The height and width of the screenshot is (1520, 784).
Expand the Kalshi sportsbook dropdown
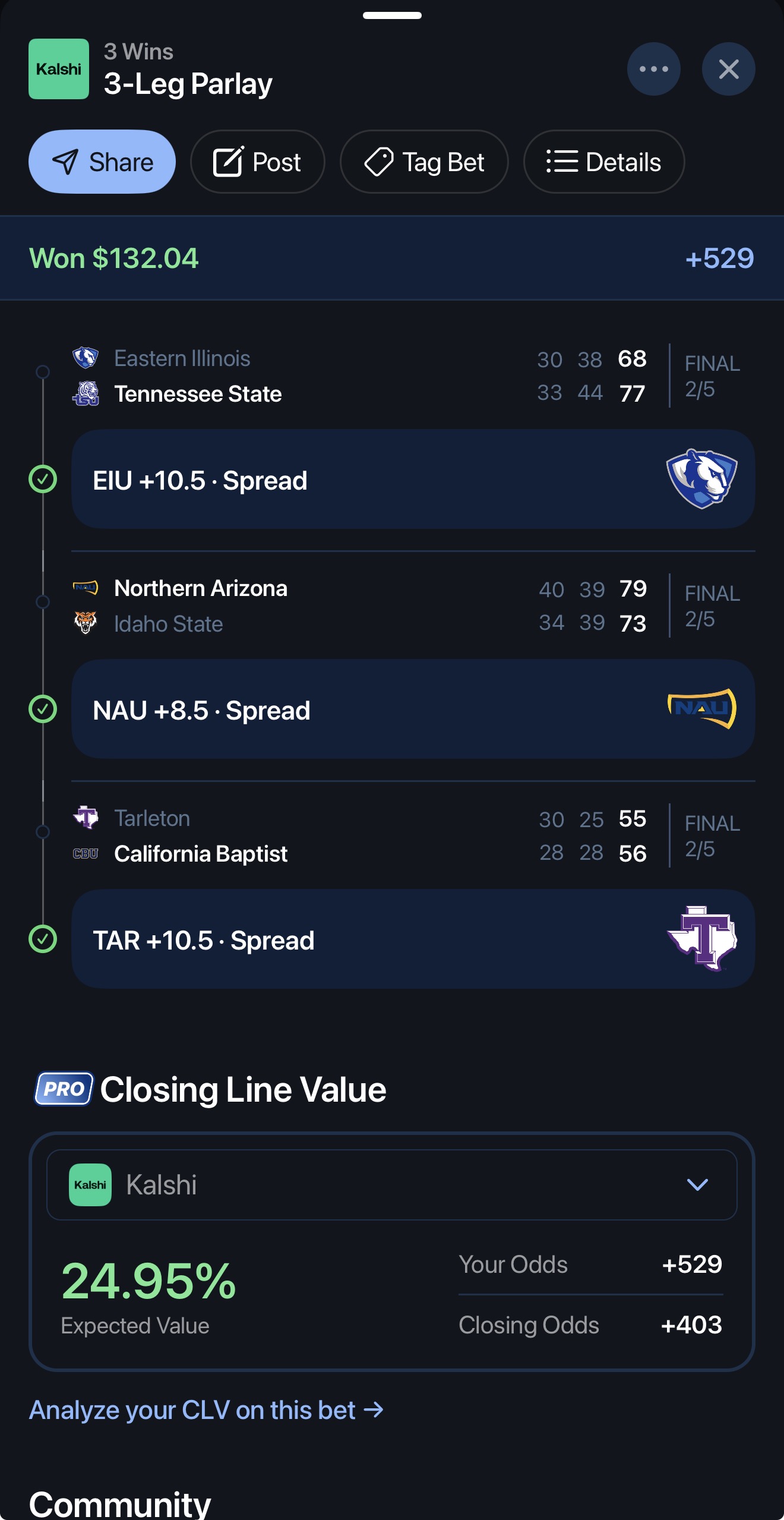(698, 1184)
